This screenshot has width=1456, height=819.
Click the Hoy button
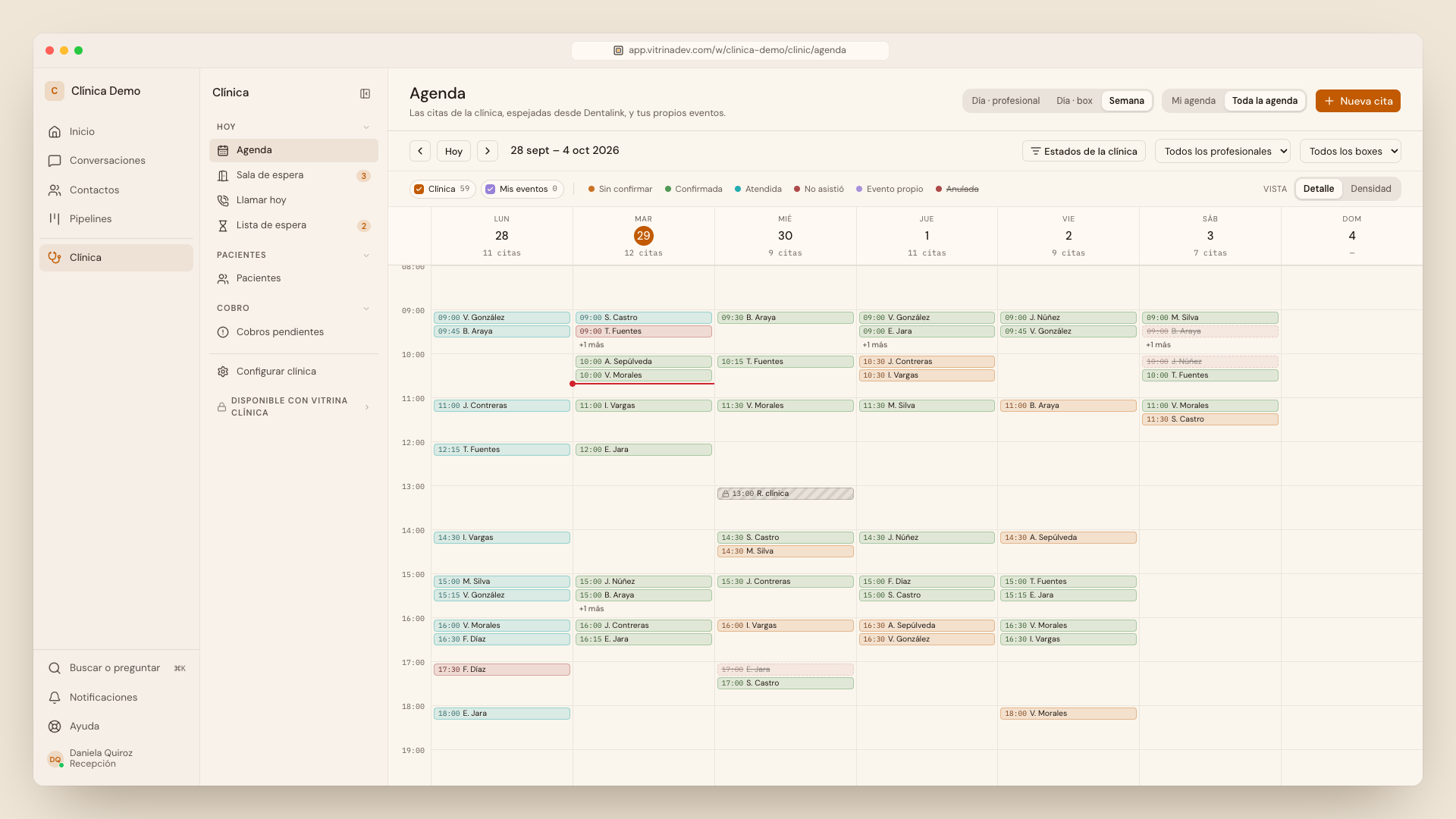click(453, 152)
